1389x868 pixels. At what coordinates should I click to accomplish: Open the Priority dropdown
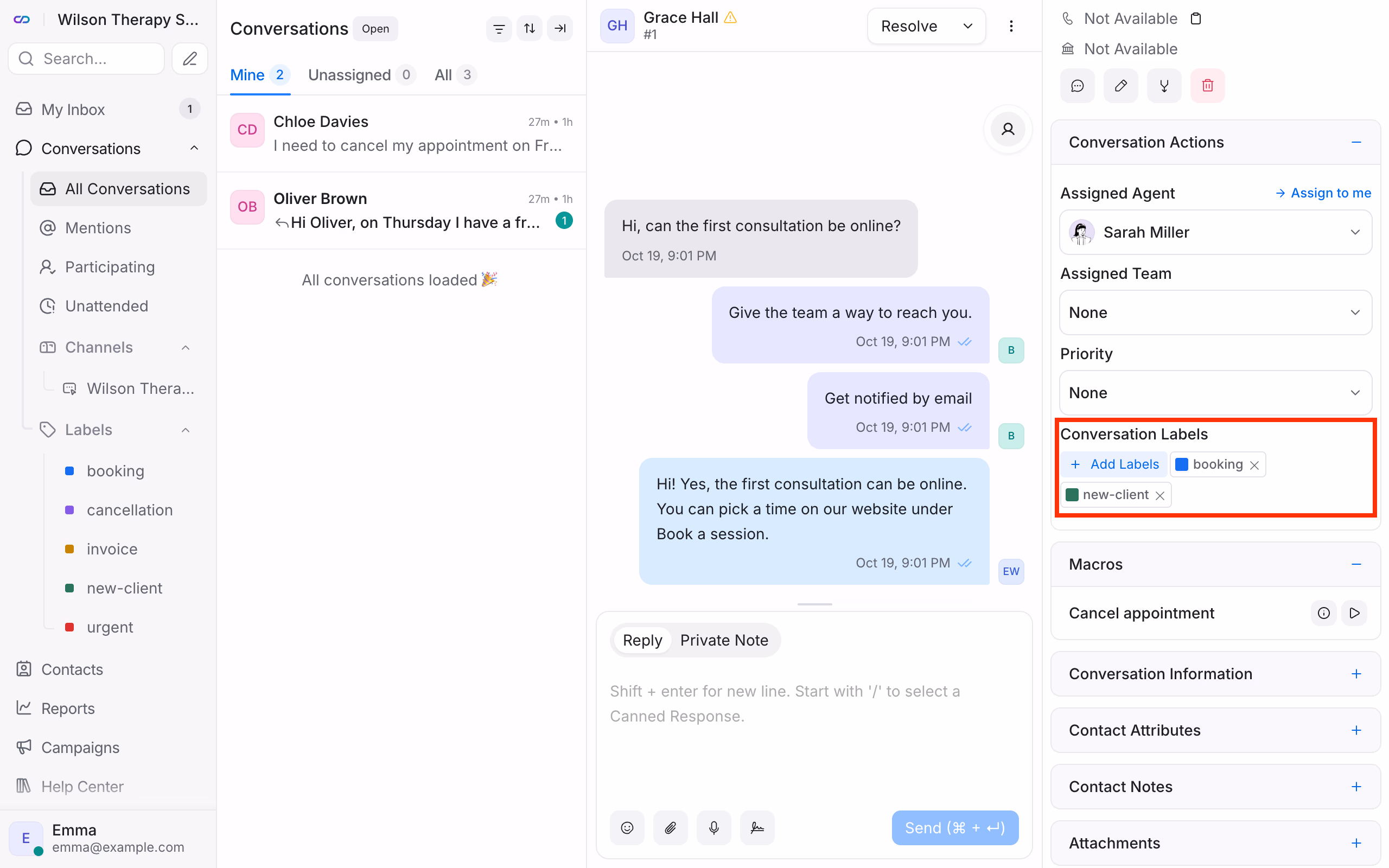(1216, 393)
